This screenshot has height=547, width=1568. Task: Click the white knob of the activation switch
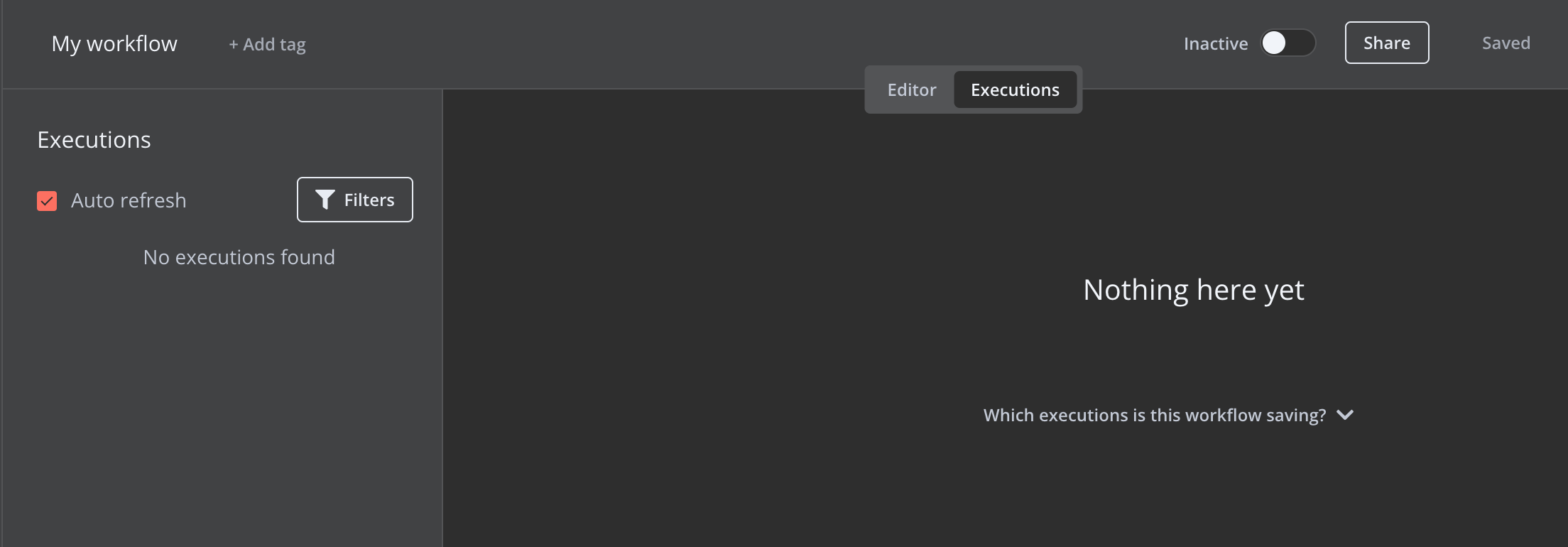coord(1274,43)
